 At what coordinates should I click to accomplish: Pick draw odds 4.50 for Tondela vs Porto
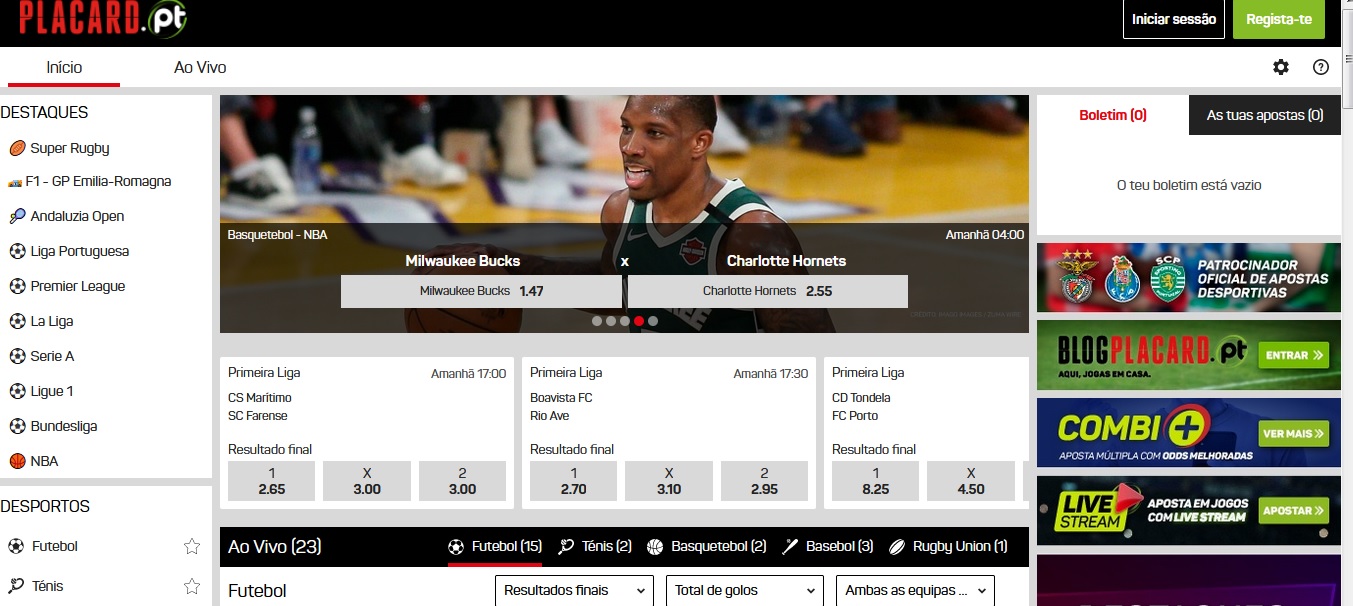971,481
